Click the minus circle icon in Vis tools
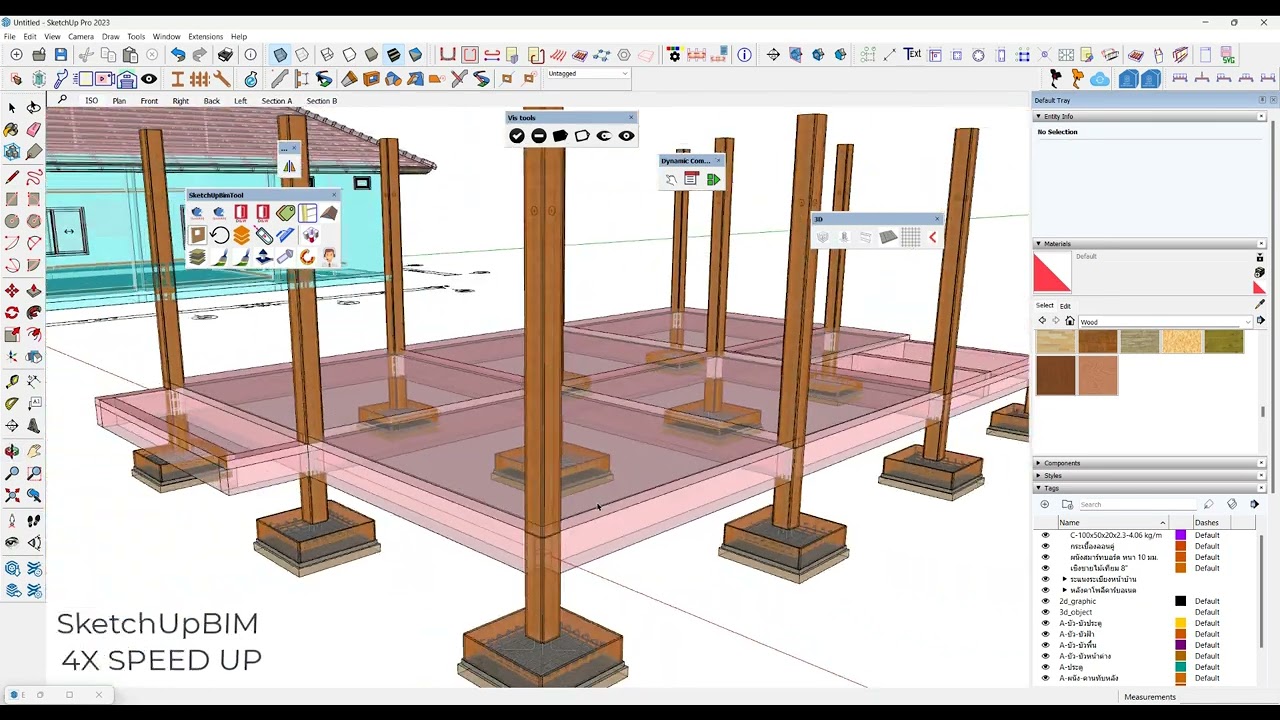 (539, 136)
